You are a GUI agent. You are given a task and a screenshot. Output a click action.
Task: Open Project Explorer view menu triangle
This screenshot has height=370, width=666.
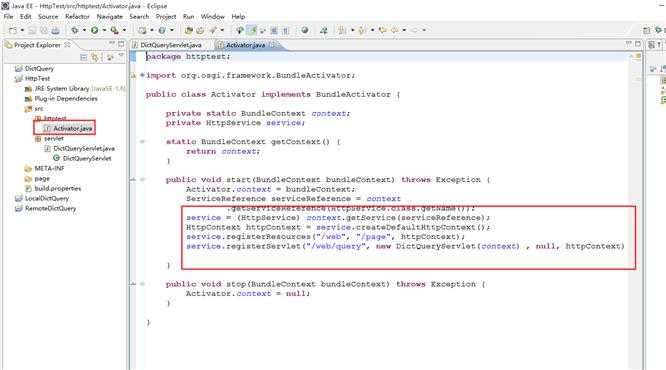121,56
